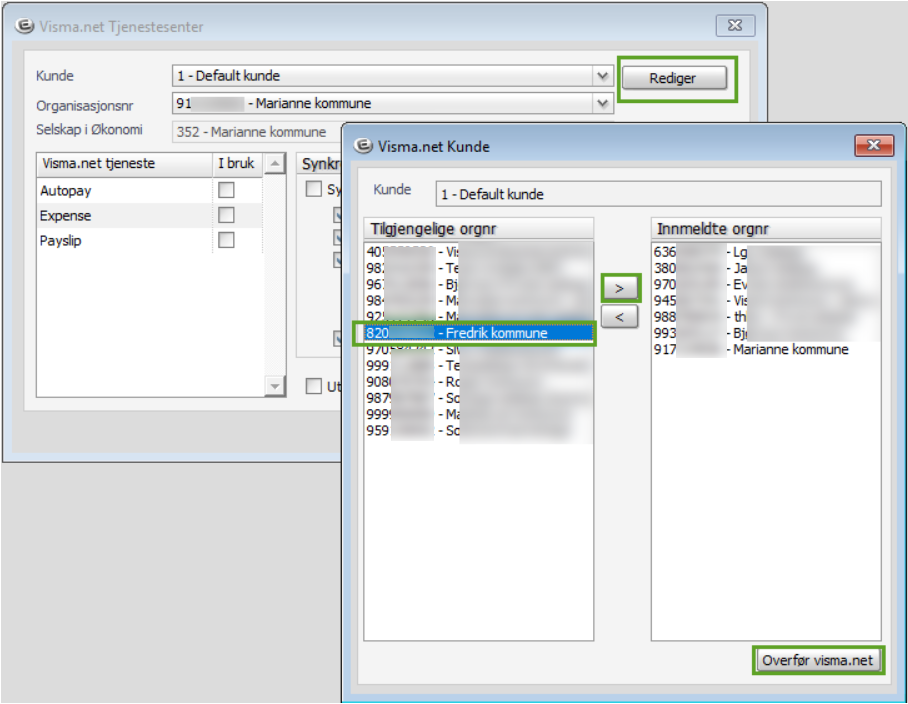Open the Kunde dropdown in Tjenestesenter
This screenshot has height=704, width=908.
point(602,76)
